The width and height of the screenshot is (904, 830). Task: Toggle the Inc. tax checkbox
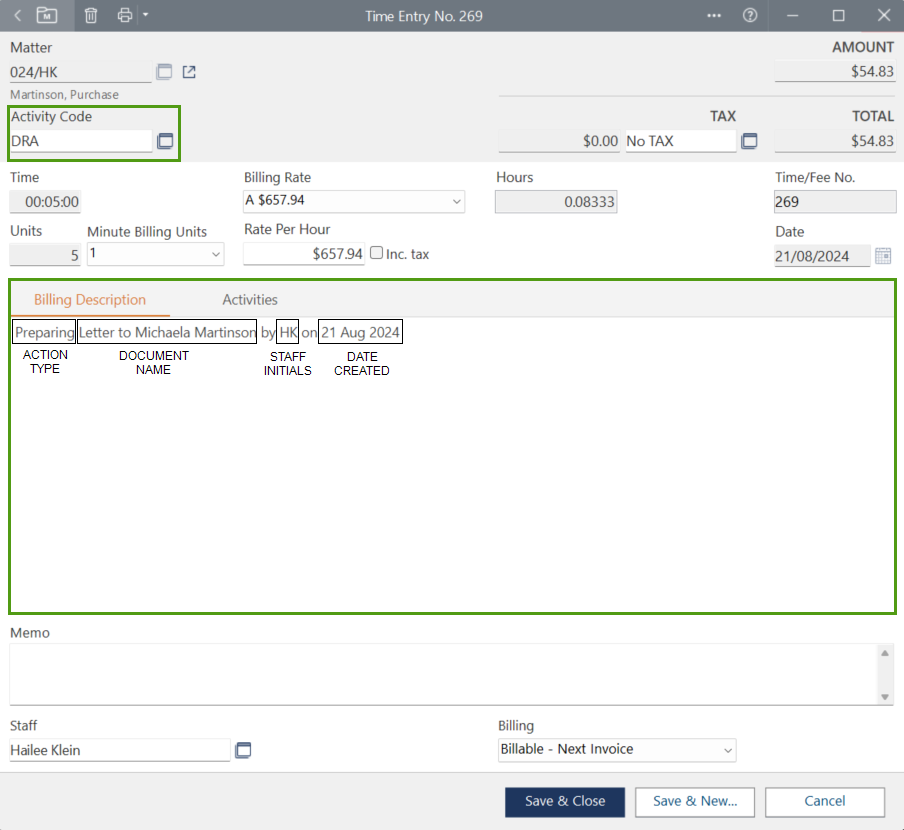377,253
